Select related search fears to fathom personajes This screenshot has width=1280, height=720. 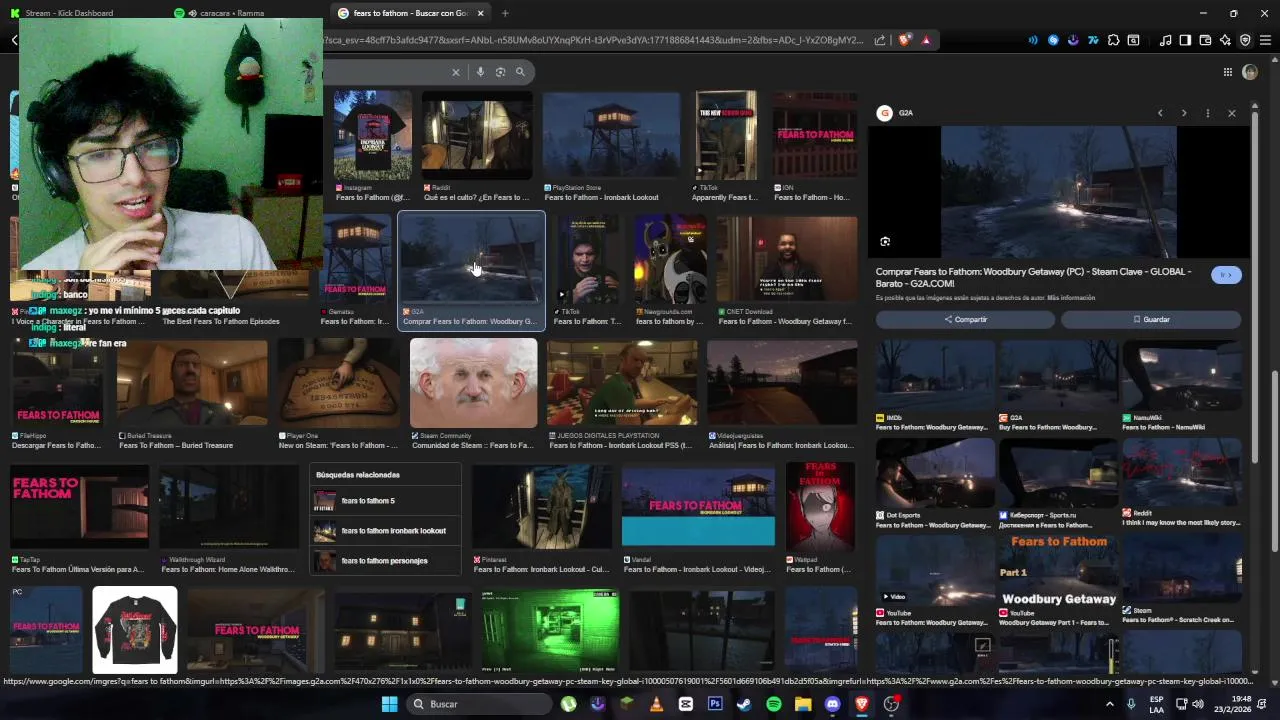pos(384,560)
